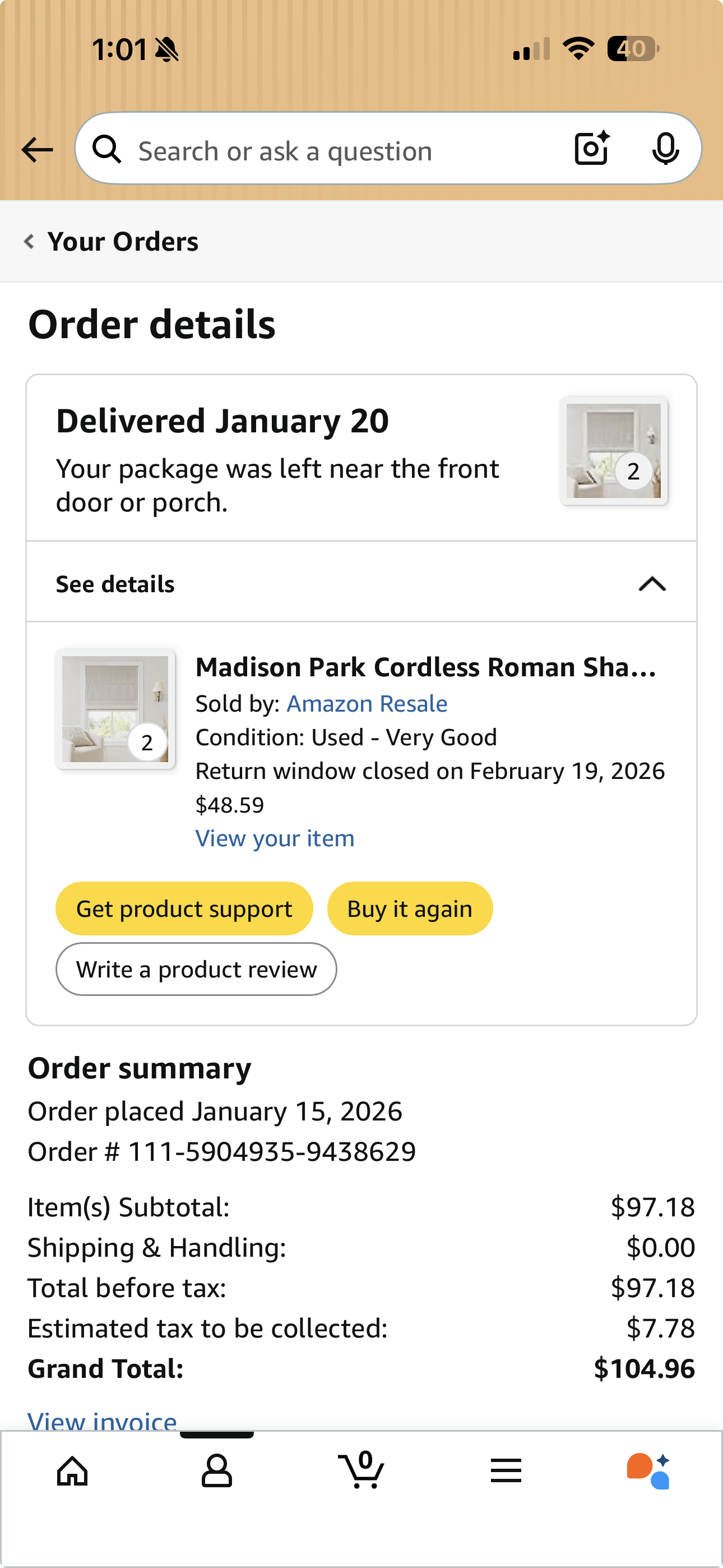Collapse the See details section
The width and height of the screenshot is (723, 1568).
(x=361, y=583)
